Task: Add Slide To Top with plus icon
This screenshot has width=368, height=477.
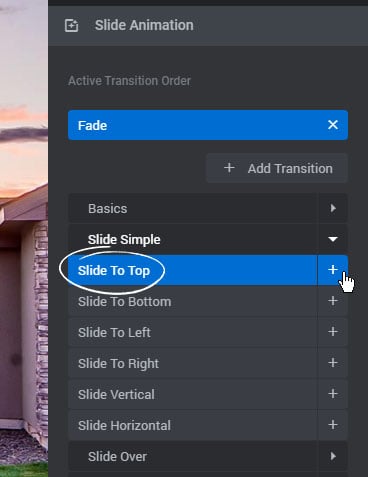Action: point(333,270)
